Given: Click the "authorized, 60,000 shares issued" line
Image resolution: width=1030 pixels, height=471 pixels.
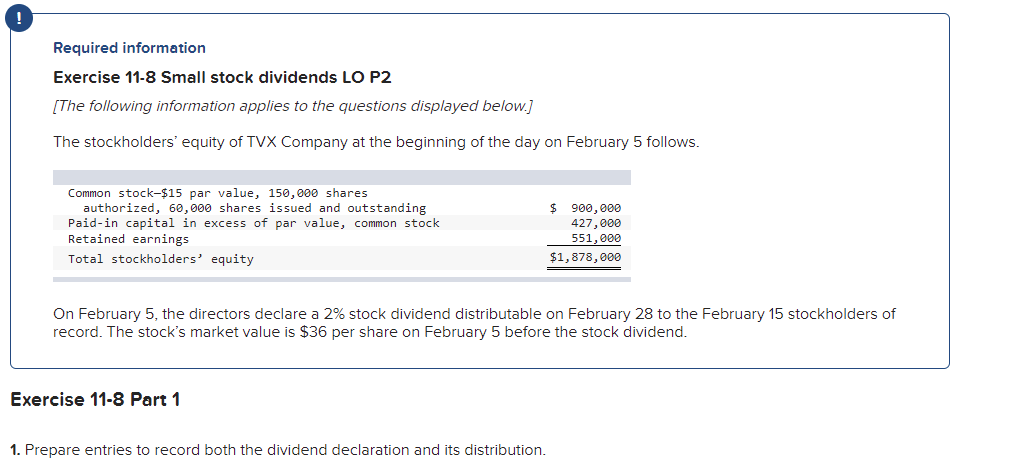Looking at the screenshot, I should [254, 208].
